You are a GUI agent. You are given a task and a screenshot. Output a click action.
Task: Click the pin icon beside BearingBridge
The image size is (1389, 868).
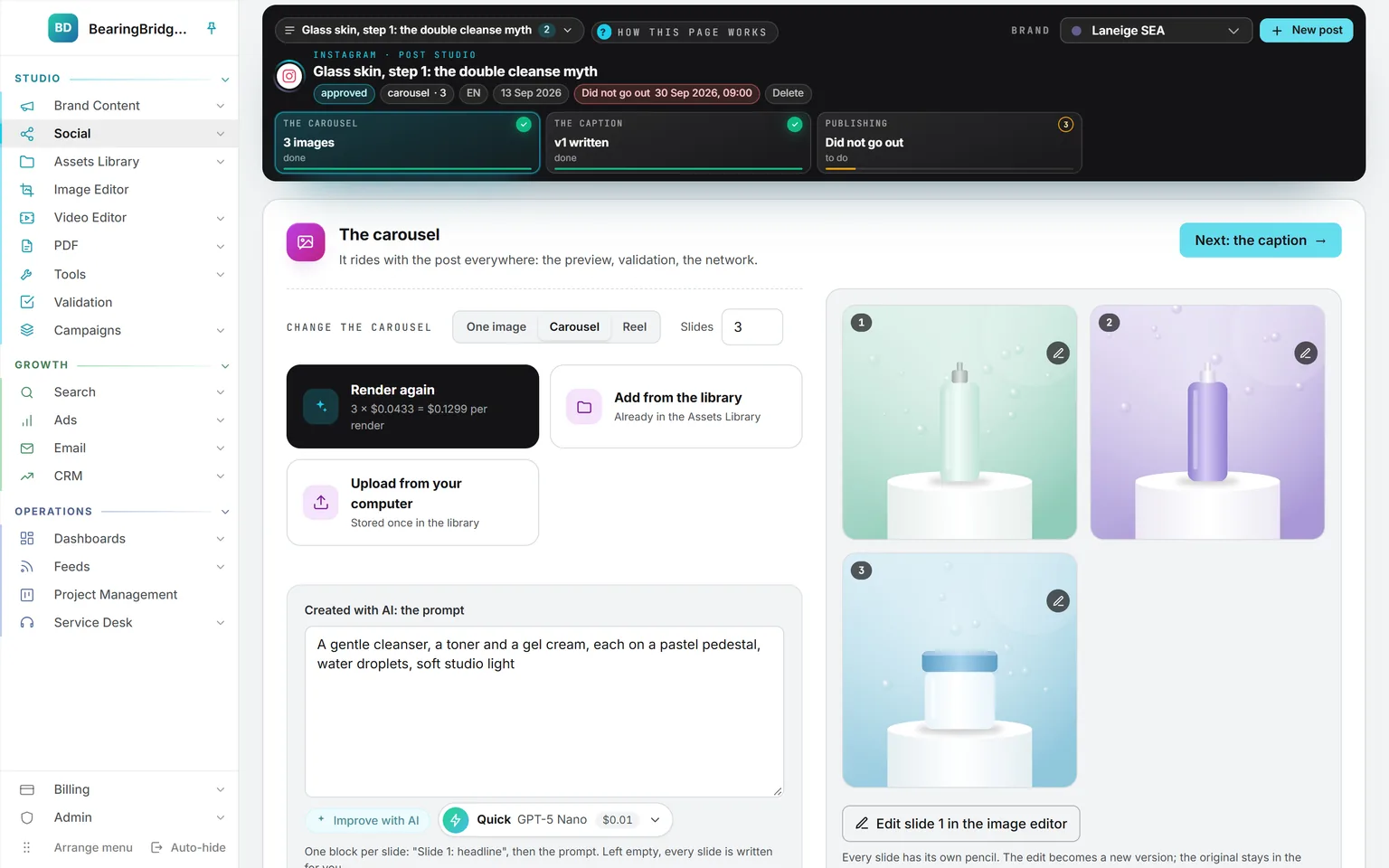click(x=212, y=28)
